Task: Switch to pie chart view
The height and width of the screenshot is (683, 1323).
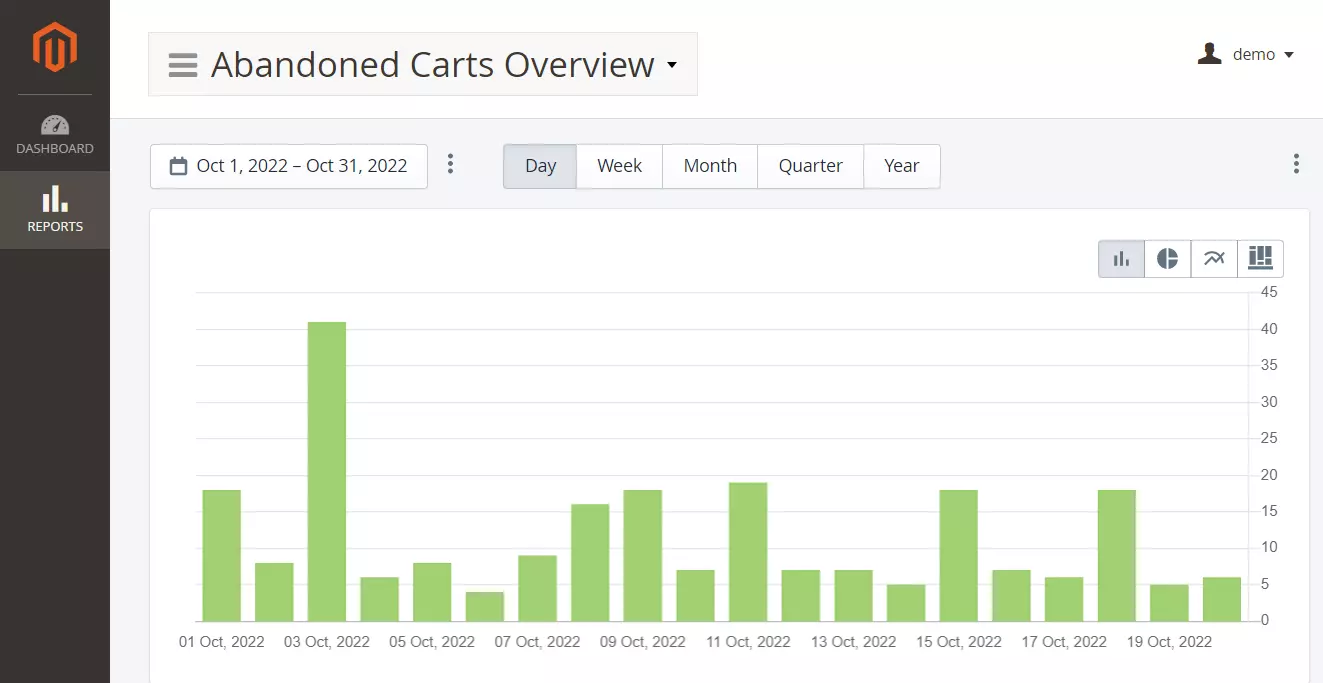Action: click(1167, 259)
